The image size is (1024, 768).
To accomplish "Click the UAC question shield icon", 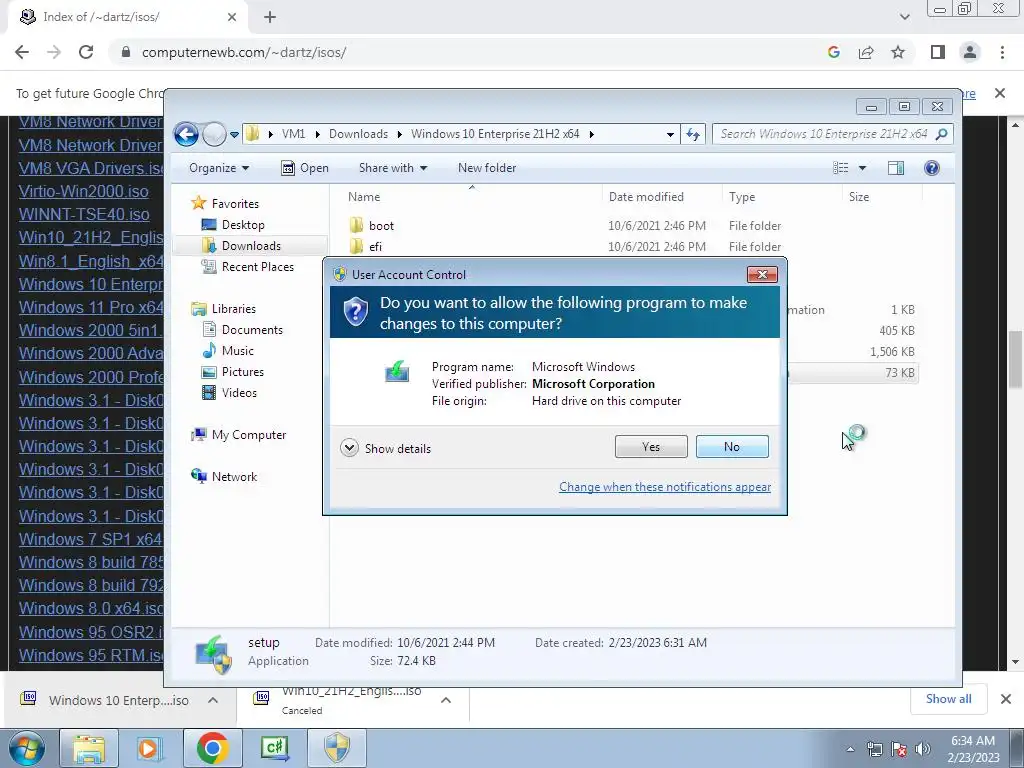I will pos(356,312).
